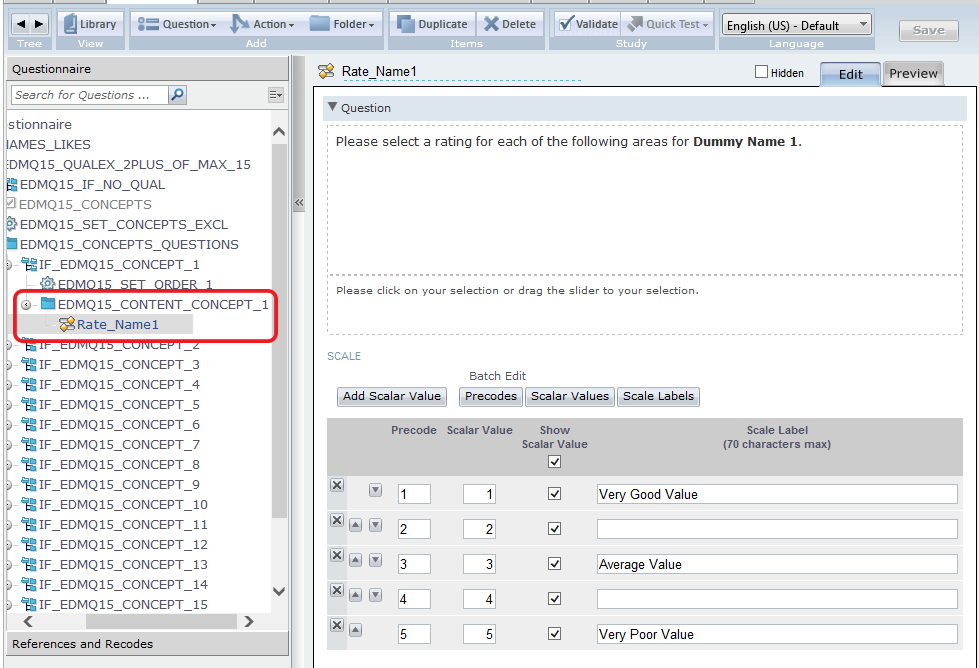
Task: Open the questionnaire options menu icon
Action: [x=275, y=95]
